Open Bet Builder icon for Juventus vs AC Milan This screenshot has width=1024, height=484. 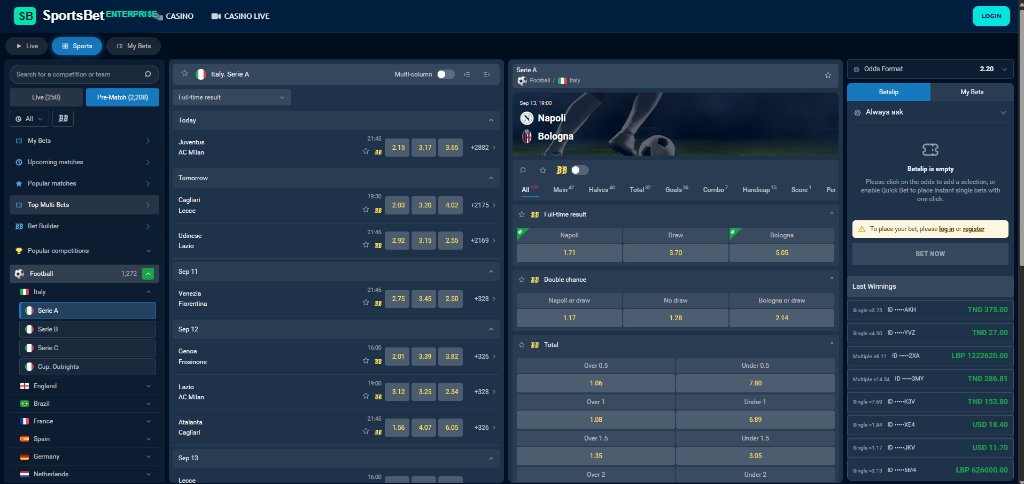pyautogui.click(x=377, y=152)
